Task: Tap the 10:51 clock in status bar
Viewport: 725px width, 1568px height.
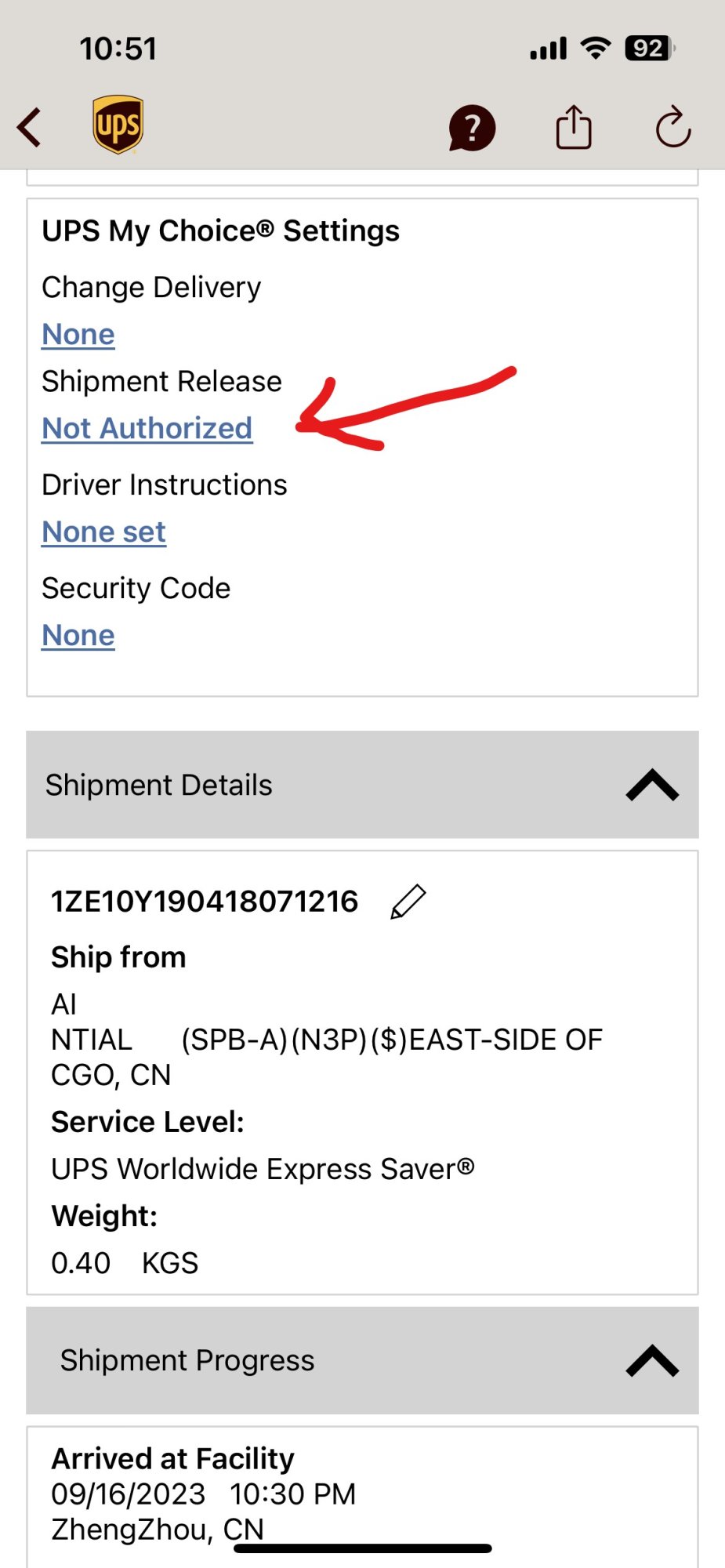Action: tap(118, 49)
